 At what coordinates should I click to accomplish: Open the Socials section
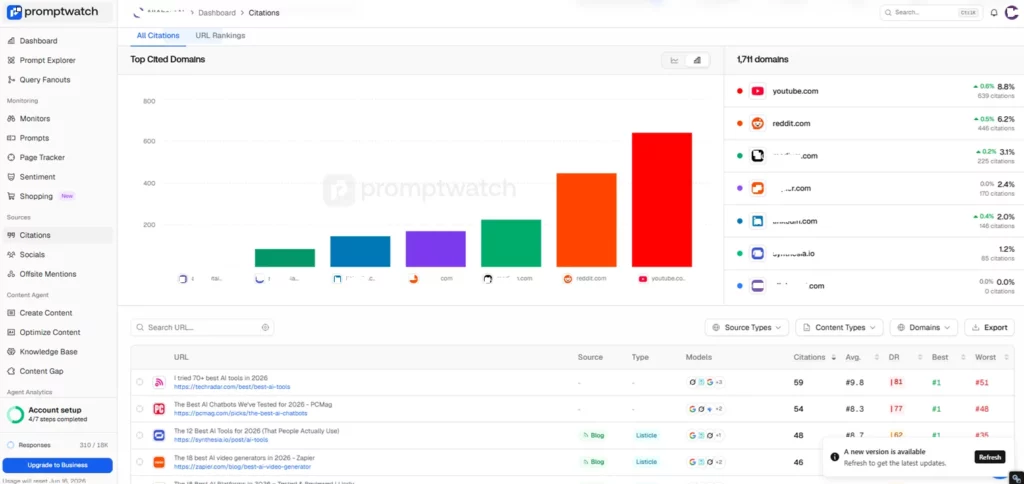[32, 255]
